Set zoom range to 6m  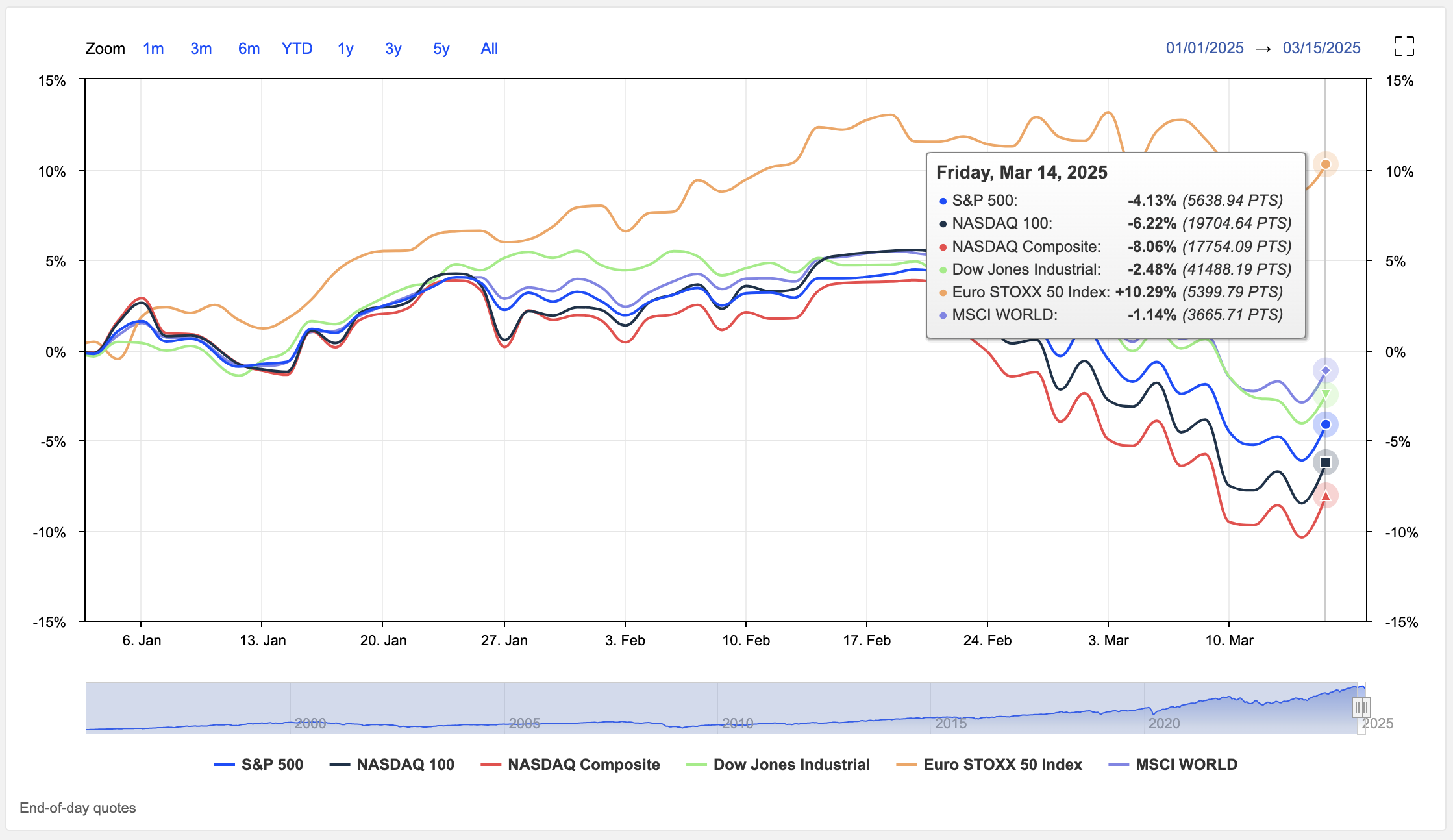click(x=249, y=49)
